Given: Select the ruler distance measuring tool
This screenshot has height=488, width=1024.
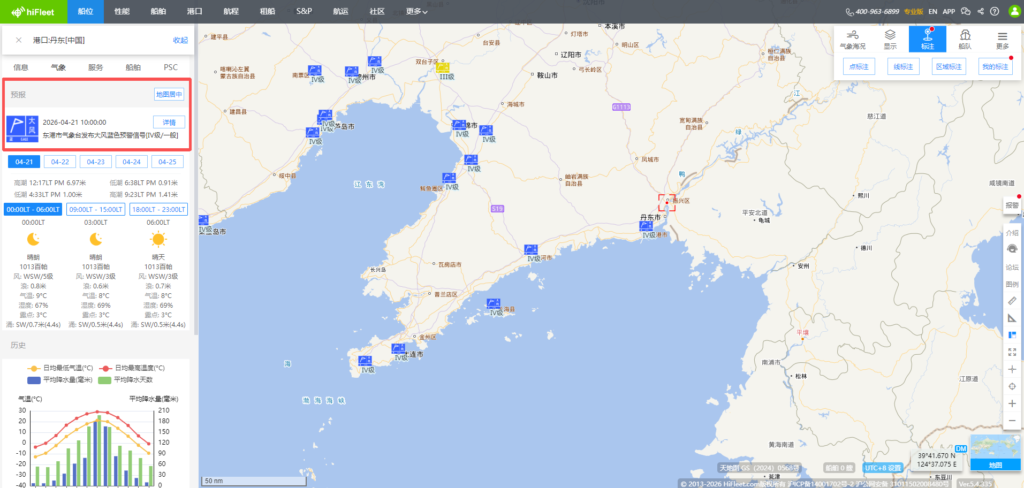Looking at the screenshot, I should pos(1012,300).
